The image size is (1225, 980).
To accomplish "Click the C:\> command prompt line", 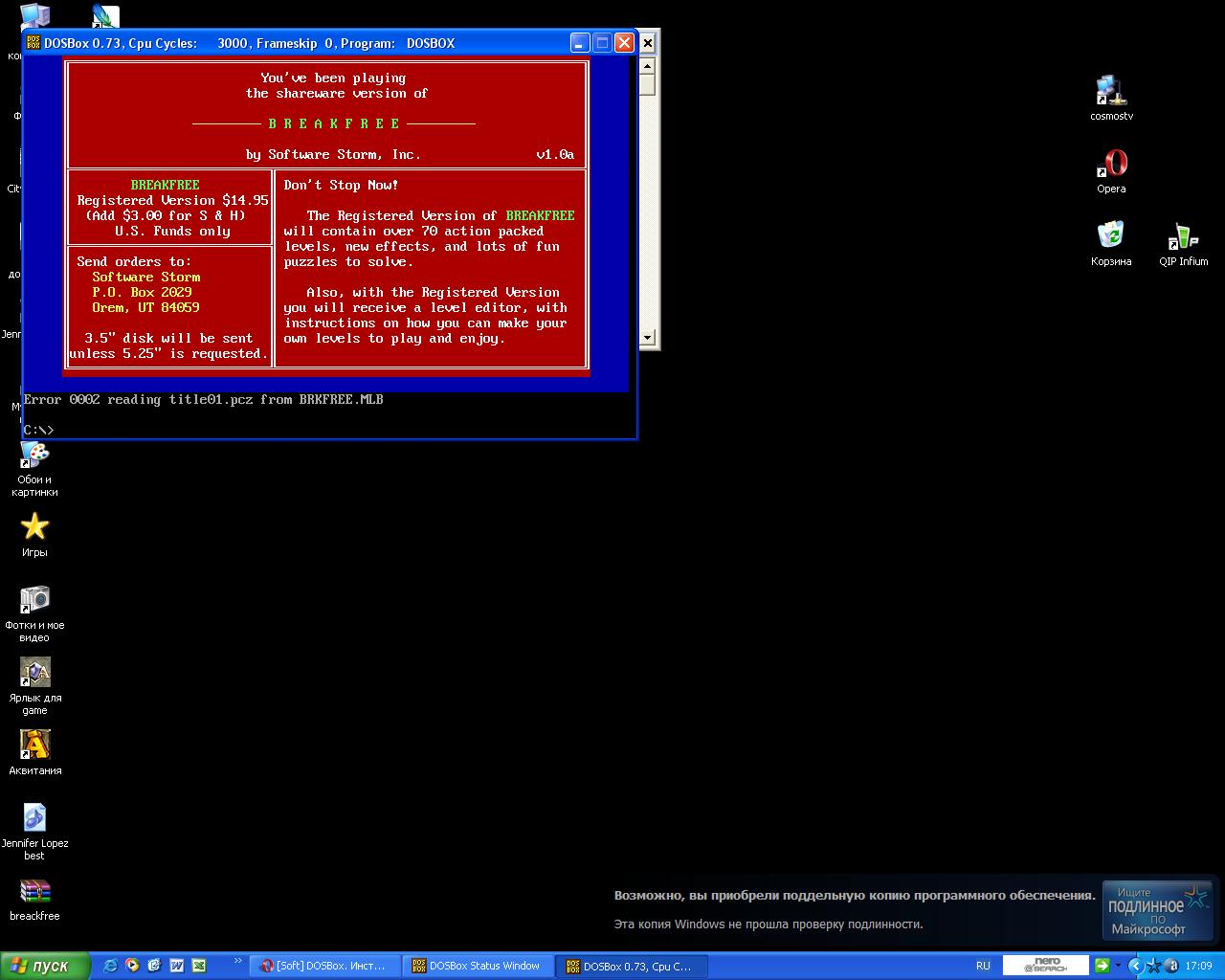I will tap(38, 430).
